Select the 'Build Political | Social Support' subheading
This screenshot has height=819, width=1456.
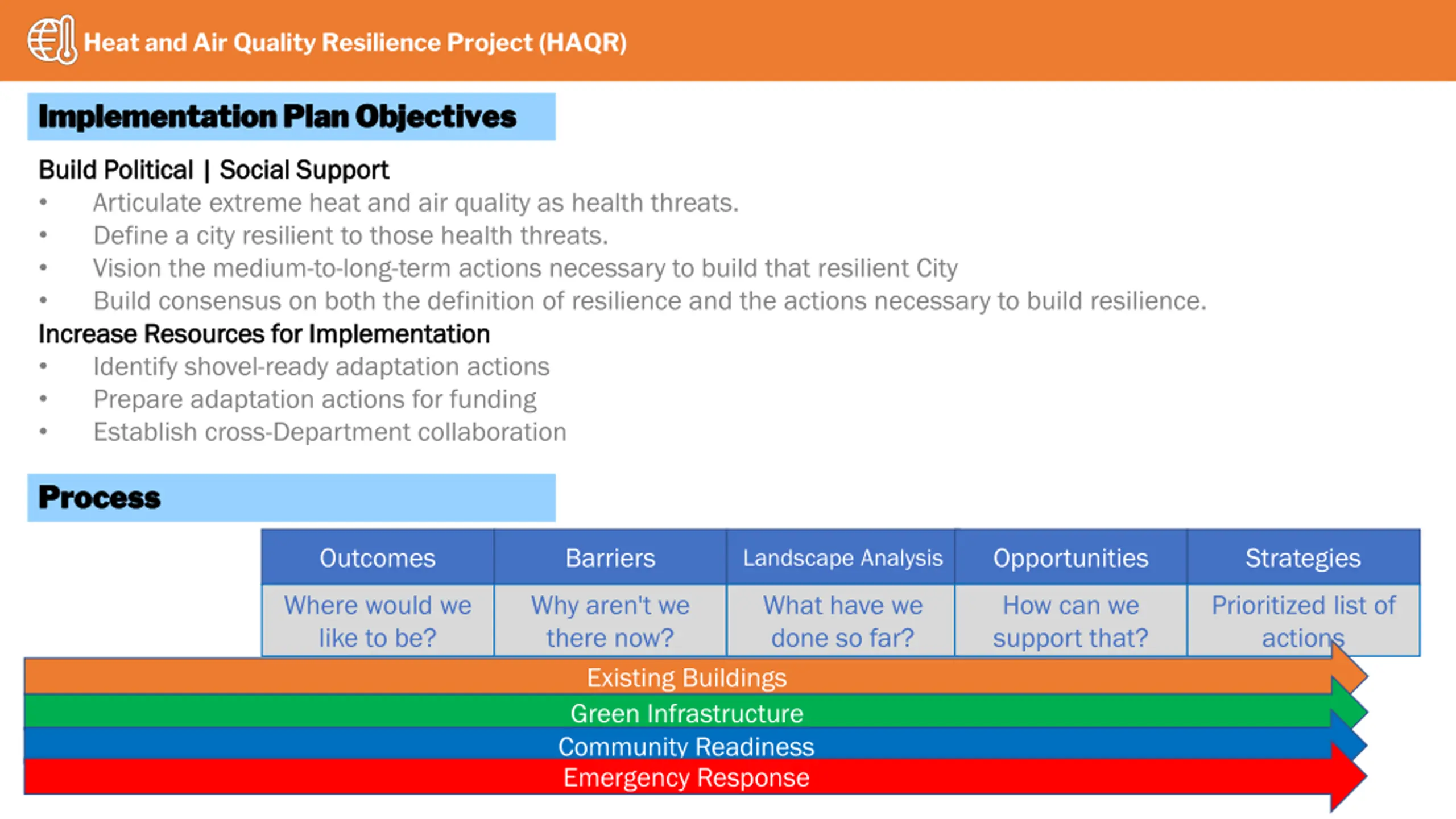pos(214,169)
